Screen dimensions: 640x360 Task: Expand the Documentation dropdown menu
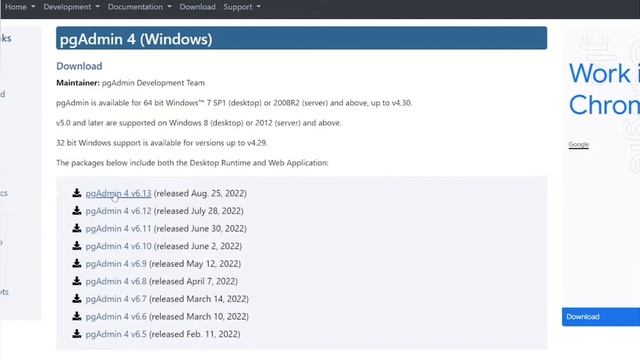tap(140, 7)
